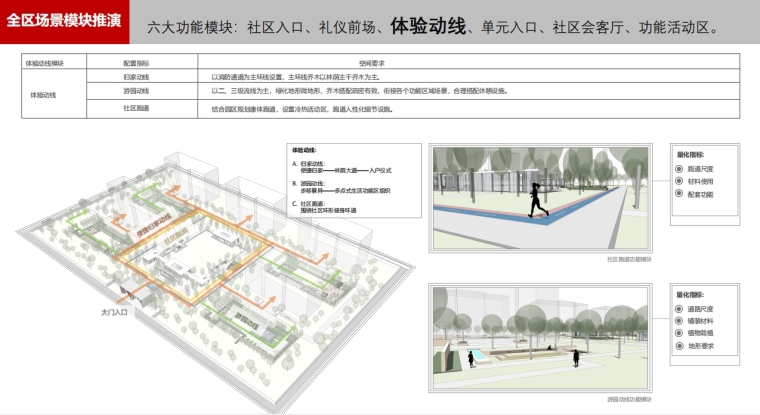Screen dimensions: 760x415
Task: Click the 配置指标 table column header
Action: (134, 62)
